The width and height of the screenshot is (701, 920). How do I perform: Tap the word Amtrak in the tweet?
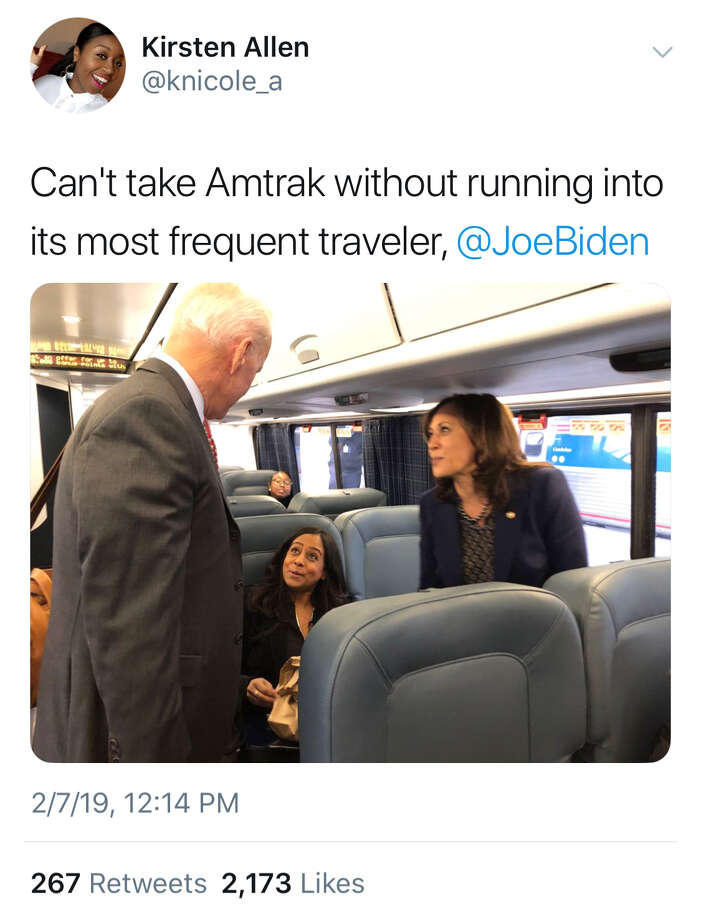pos(265,183)
